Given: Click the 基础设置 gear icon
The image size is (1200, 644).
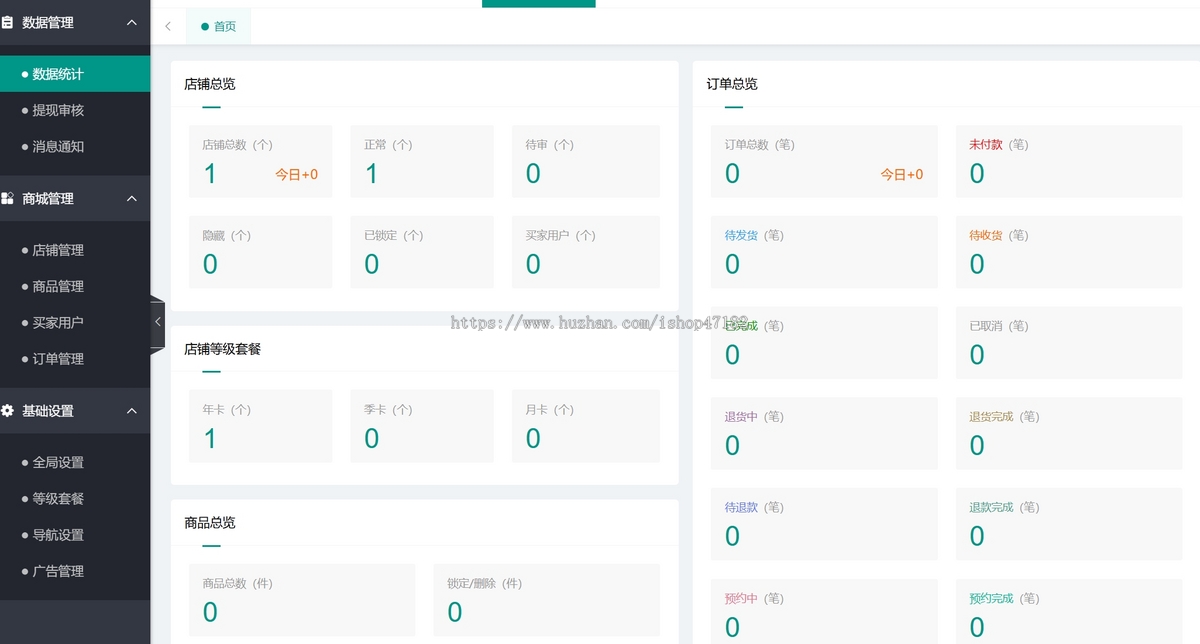Looking at the screenshot, I should 7,411.
